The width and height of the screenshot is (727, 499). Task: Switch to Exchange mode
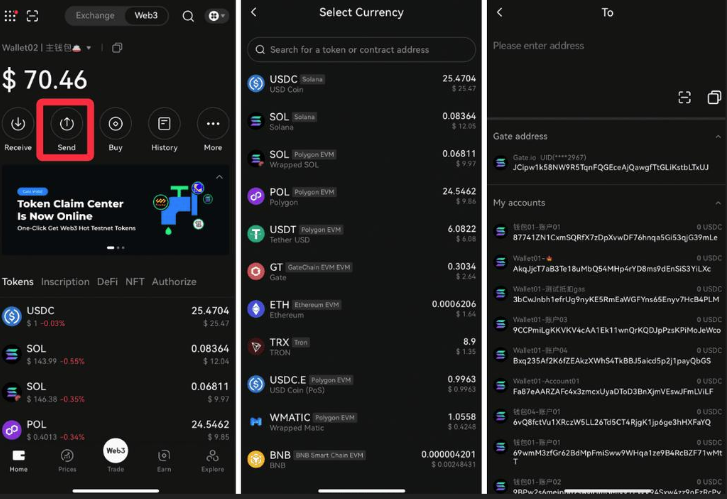click(95, 15)
